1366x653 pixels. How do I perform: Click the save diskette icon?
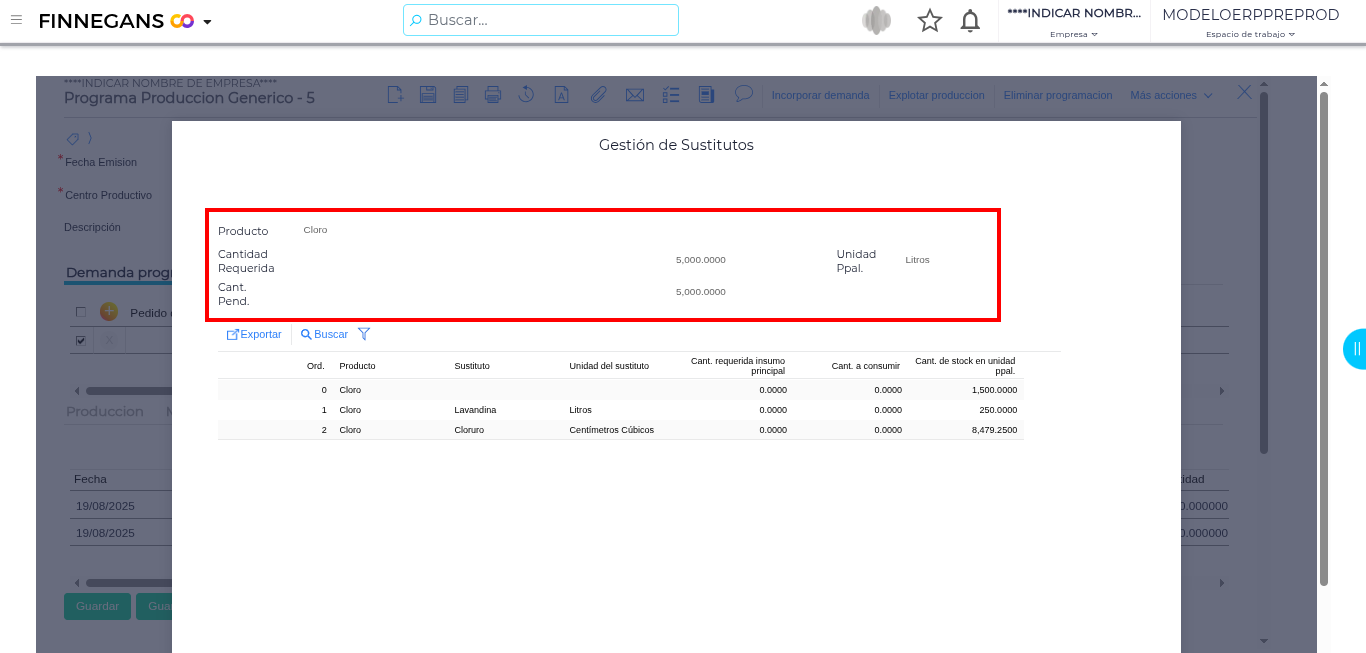click(x=428, y=95)
